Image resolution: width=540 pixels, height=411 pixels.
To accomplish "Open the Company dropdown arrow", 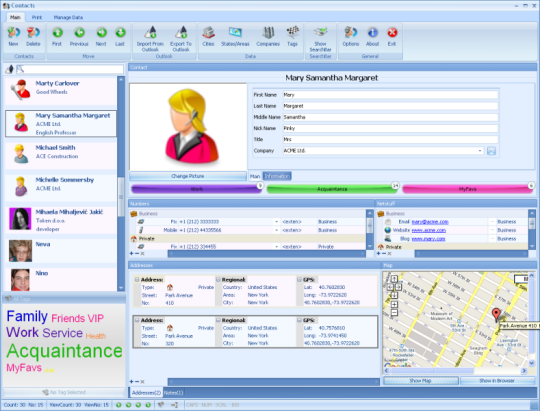I will pyautogui.click(x=480, y=151).
